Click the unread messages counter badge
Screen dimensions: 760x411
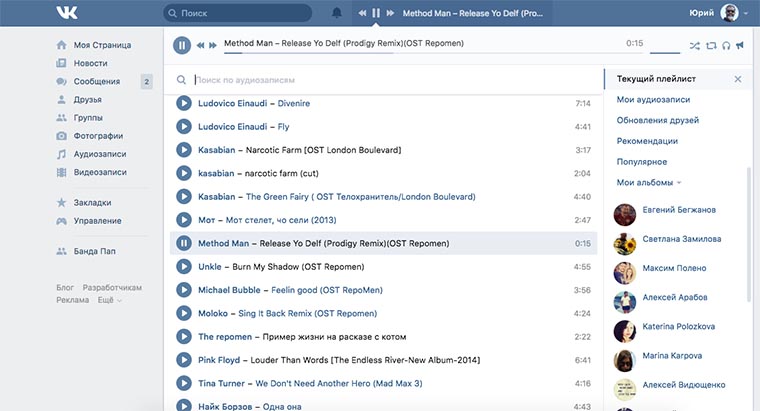[x=146, y=81]
